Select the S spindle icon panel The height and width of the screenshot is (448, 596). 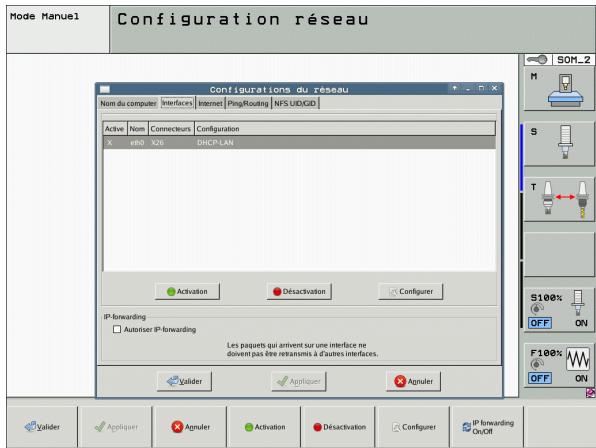click(x=559, y=144)
